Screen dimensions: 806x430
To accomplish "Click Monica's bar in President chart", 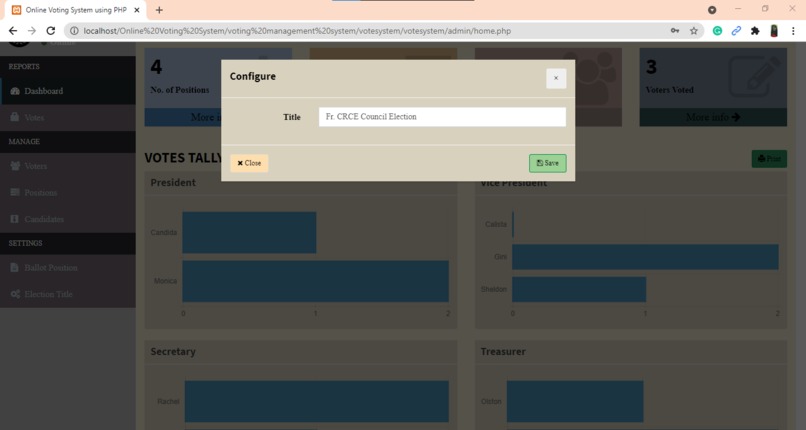I will coord(316,281).
